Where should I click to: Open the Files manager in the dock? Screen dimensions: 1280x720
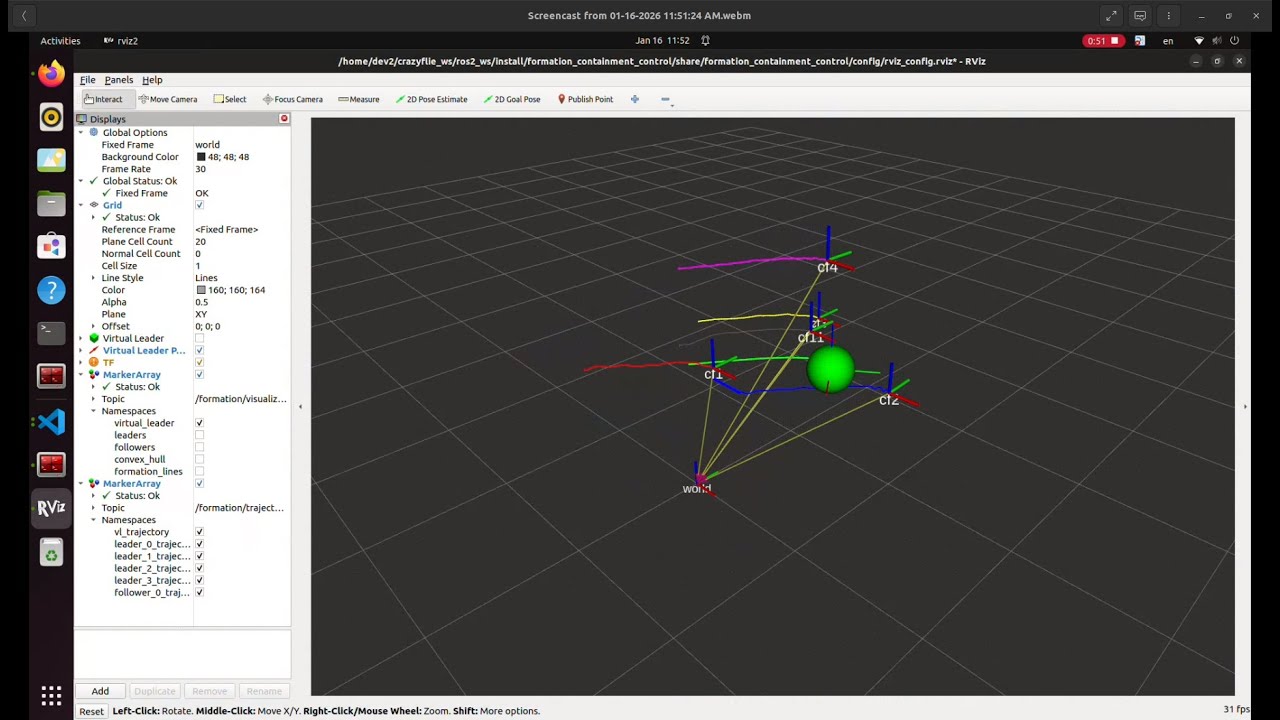[x=51, y=204]
